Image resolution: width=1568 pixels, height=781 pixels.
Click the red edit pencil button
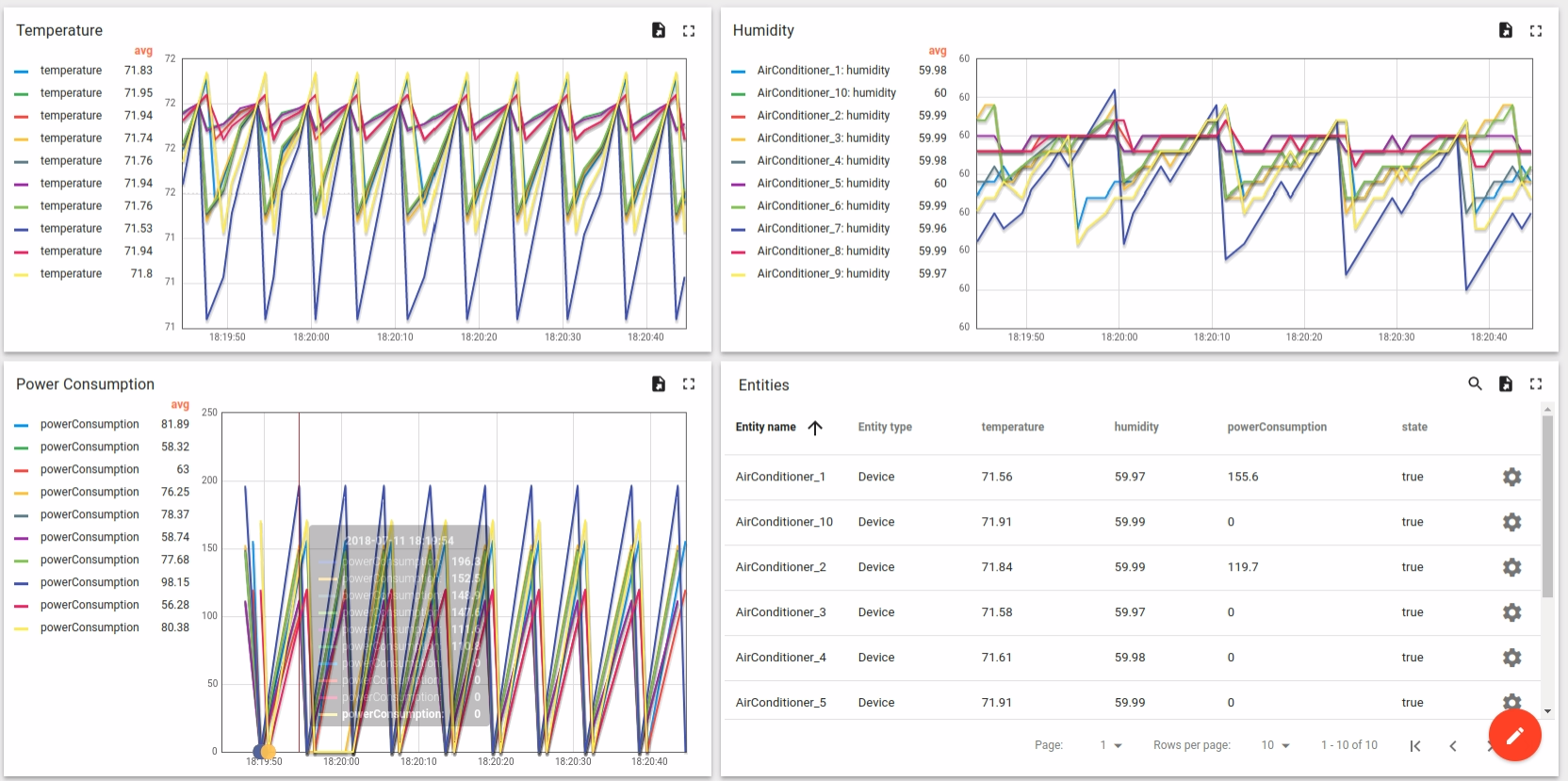tap(1515, 735)
